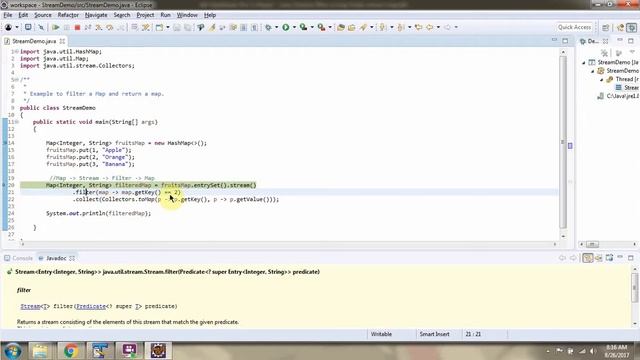640x360 pixels.
Task: Select the Javadoc tab
Action: pyautogui.click(x=56, y=258)
